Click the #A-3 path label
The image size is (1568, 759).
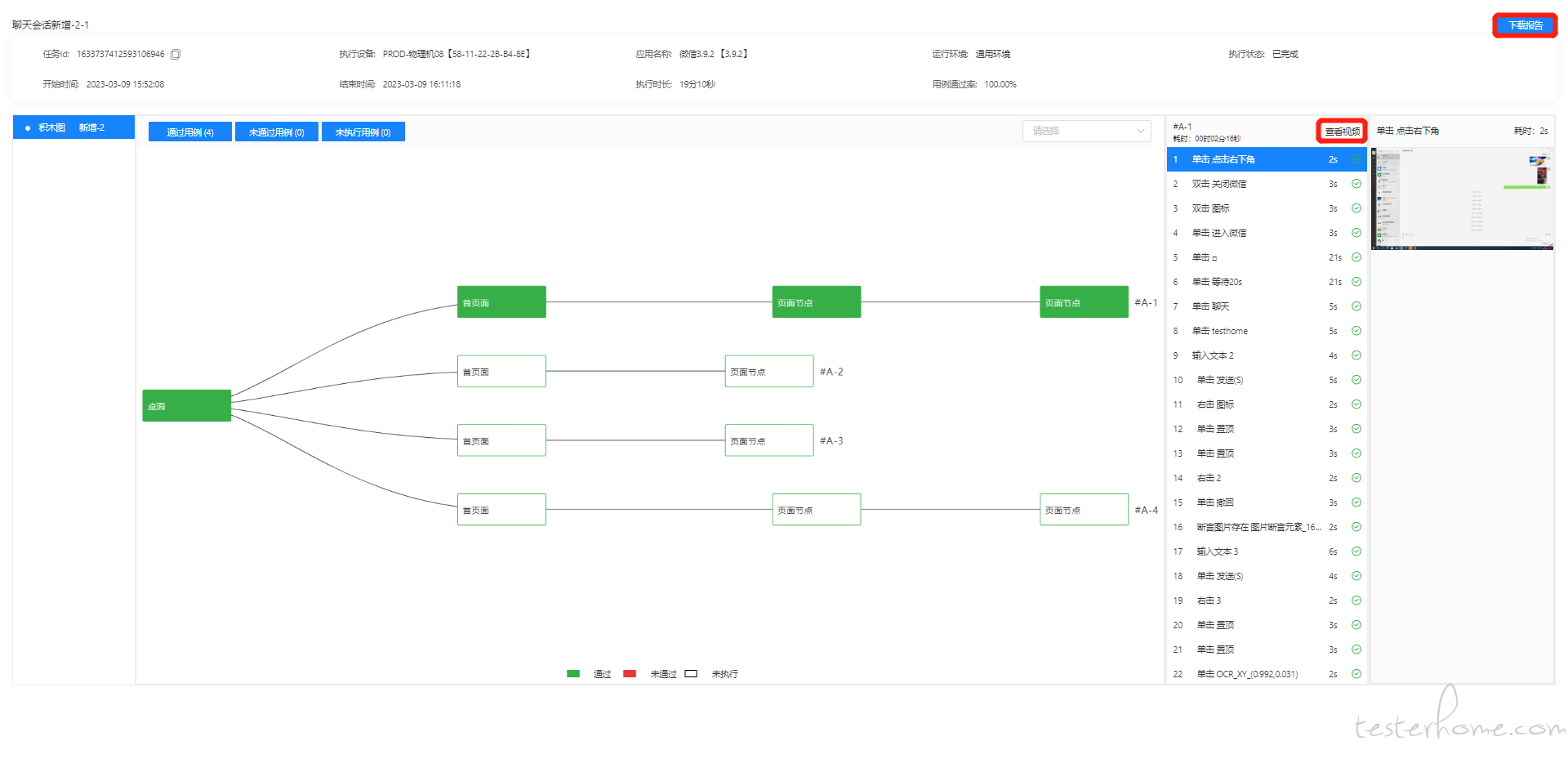point(831,441)
